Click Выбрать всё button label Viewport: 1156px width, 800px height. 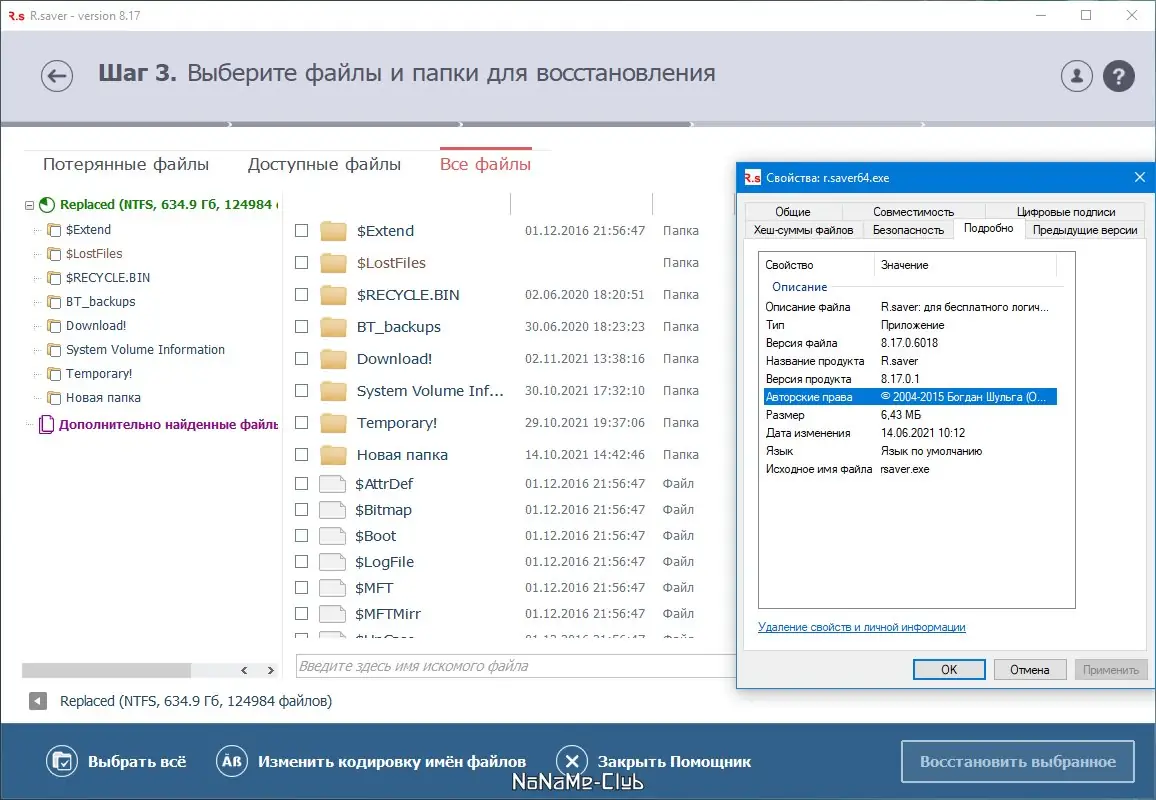[137, 762]
